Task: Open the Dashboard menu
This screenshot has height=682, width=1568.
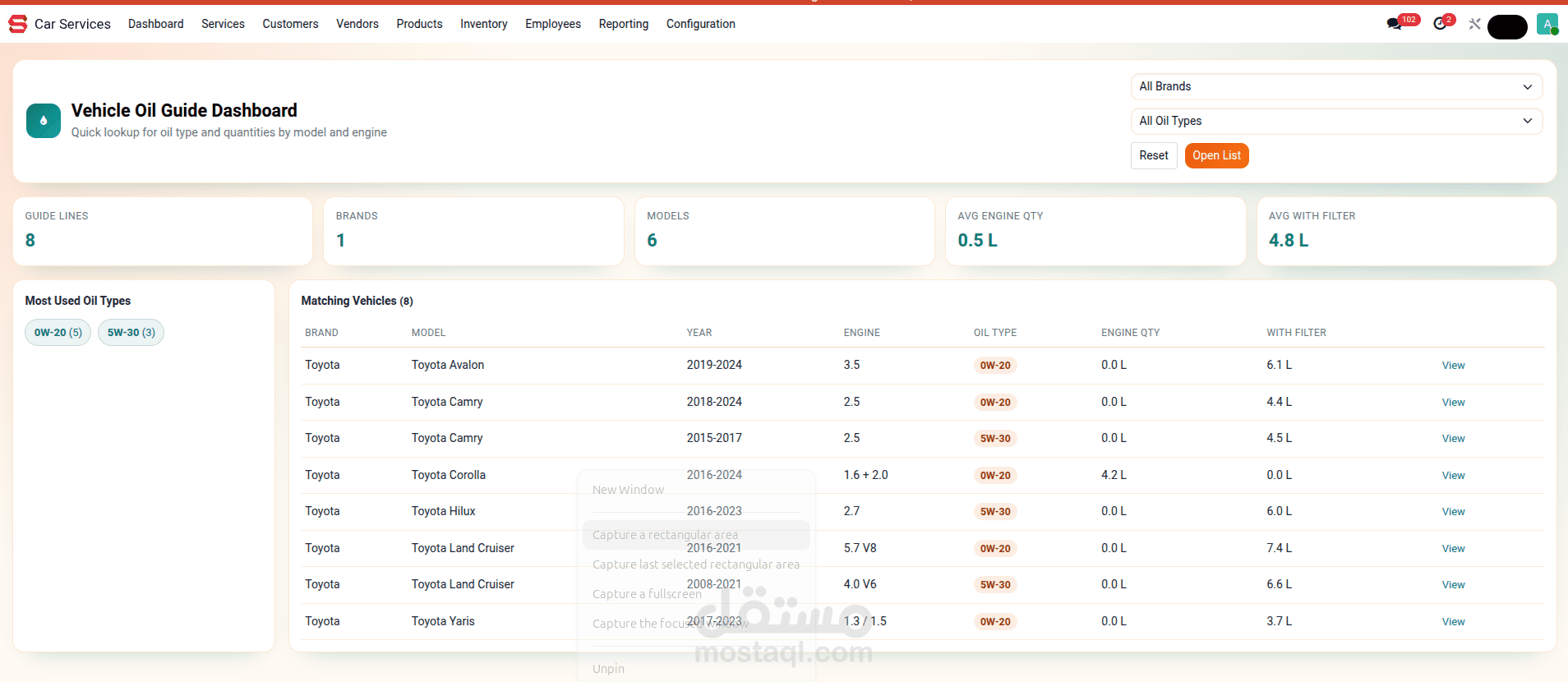Action: pyautogui.click(x=156, y=24)
